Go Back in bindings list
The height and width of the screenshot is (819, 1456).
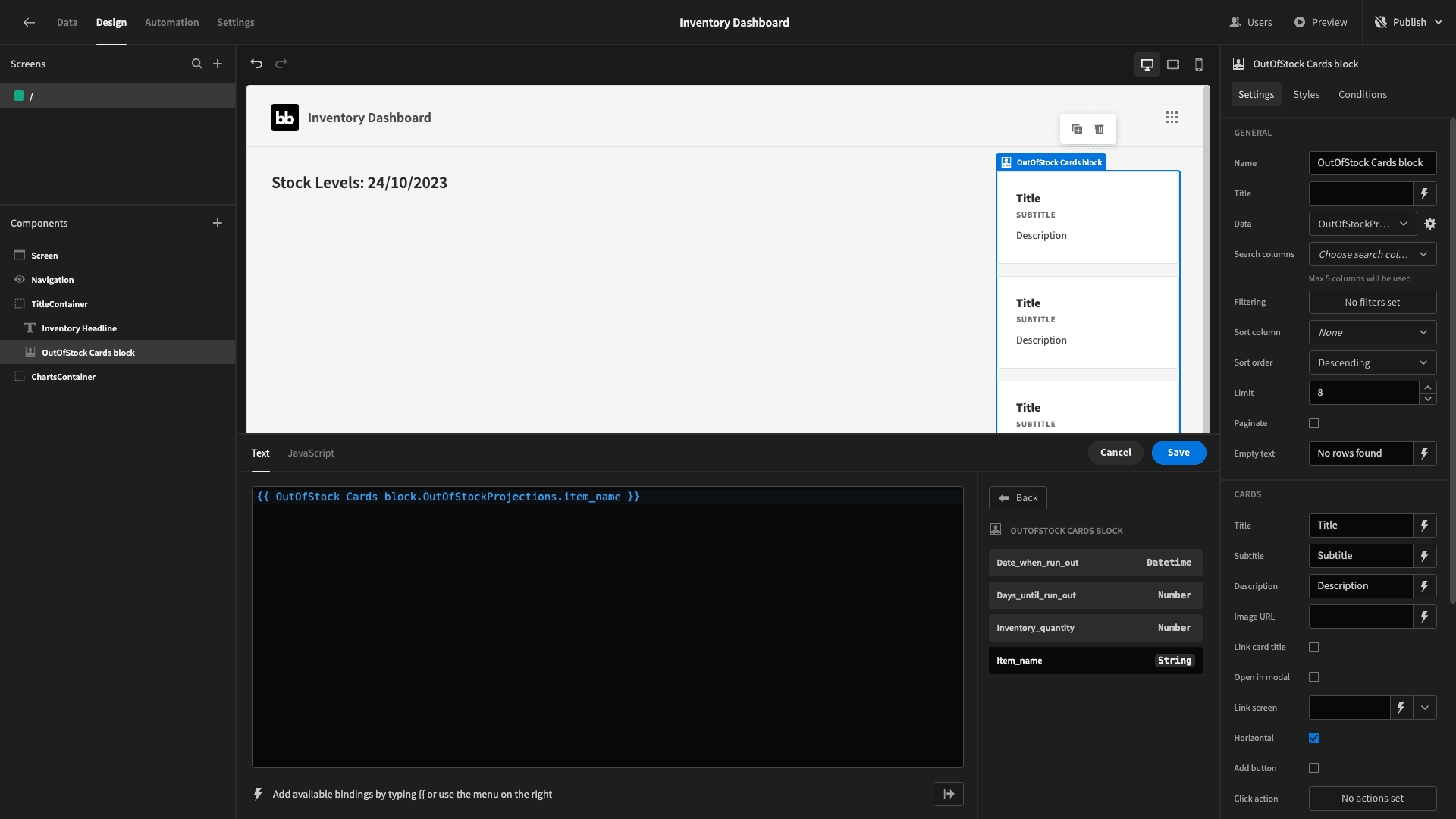[1018, 498]
